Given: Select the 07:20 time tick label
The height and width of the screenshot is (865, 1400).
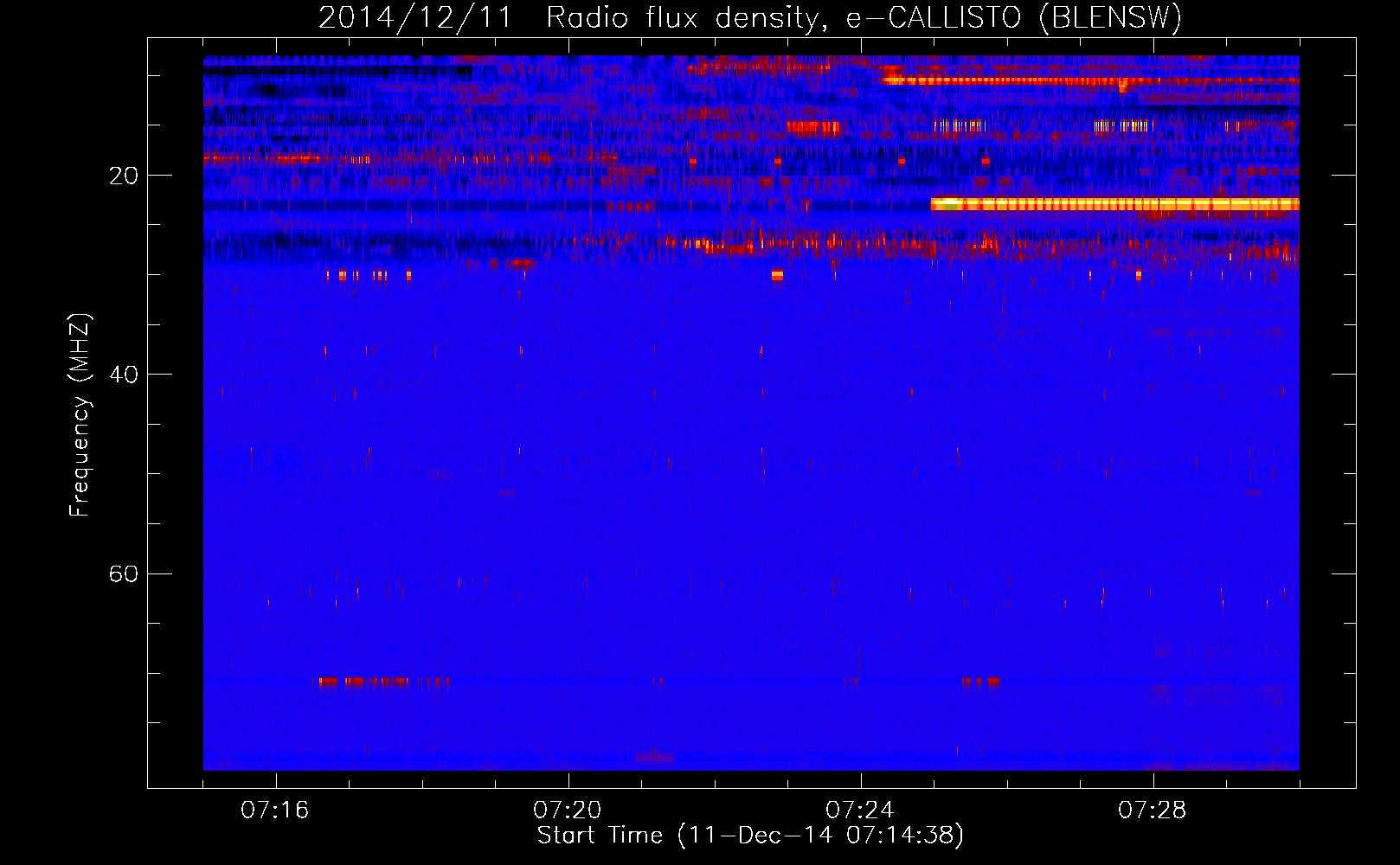Looking at the screenshot, I should [x=568, y=811].
